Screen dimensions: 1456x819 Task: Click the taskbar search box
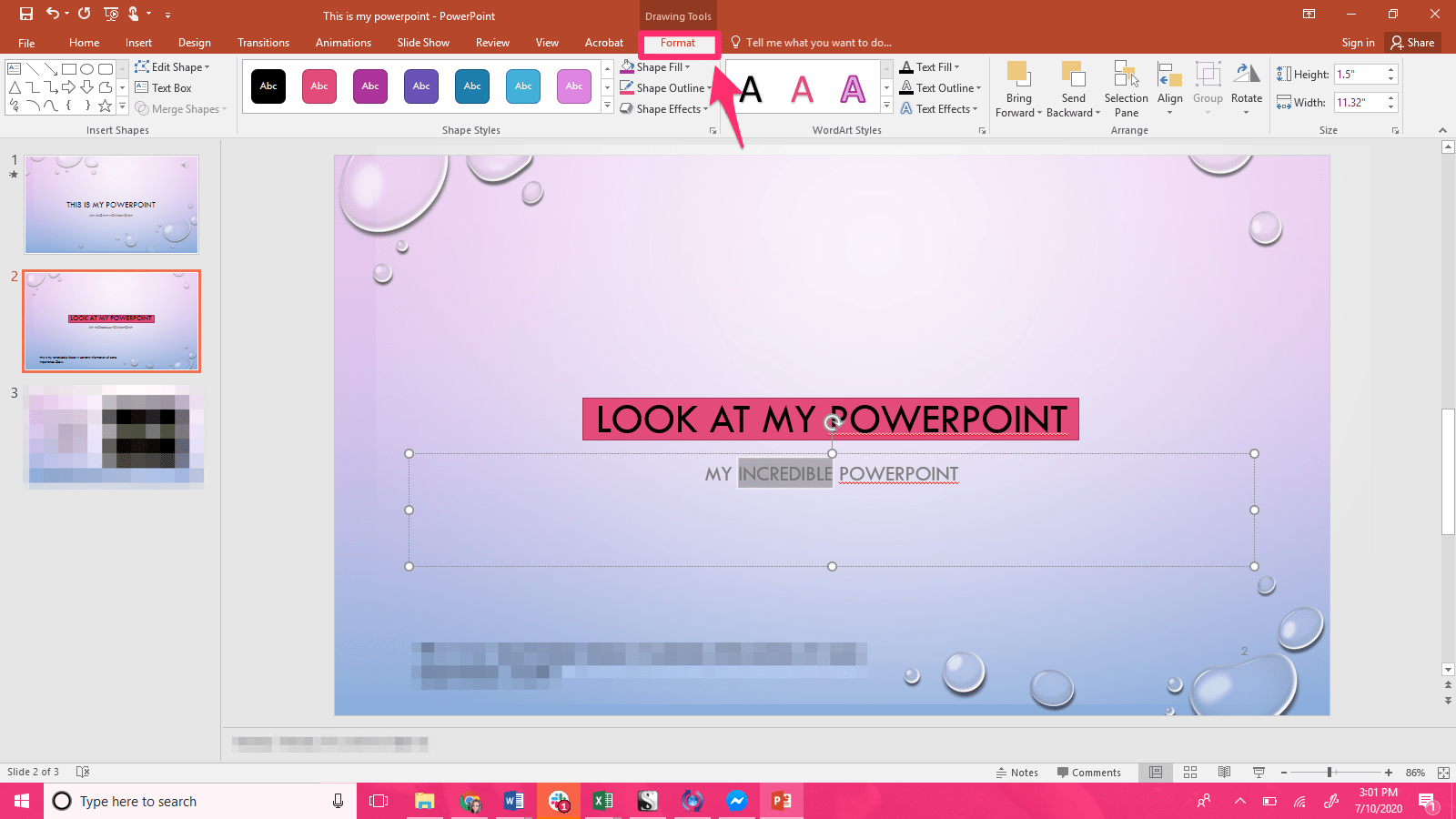[200, 801]
